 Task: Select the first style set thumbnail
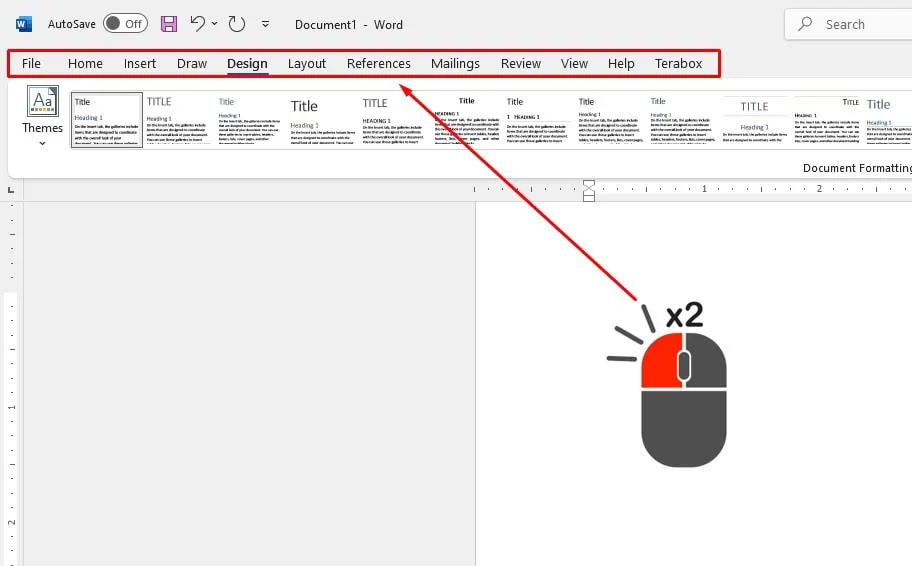pyautogui.click(x=106, y=120)
